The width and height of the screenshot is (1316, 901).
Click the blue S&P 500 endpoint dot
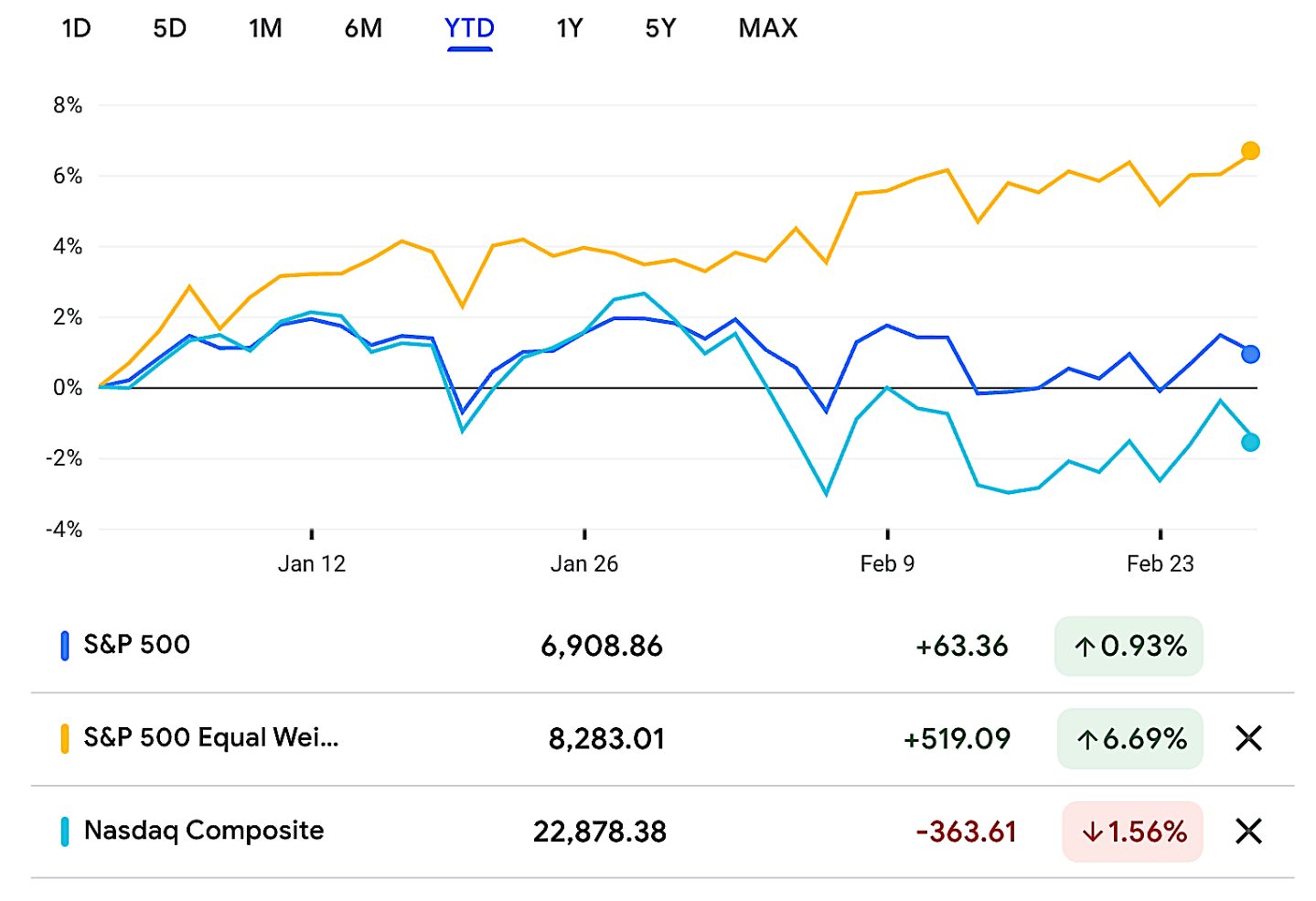[x=1250, y=354]
